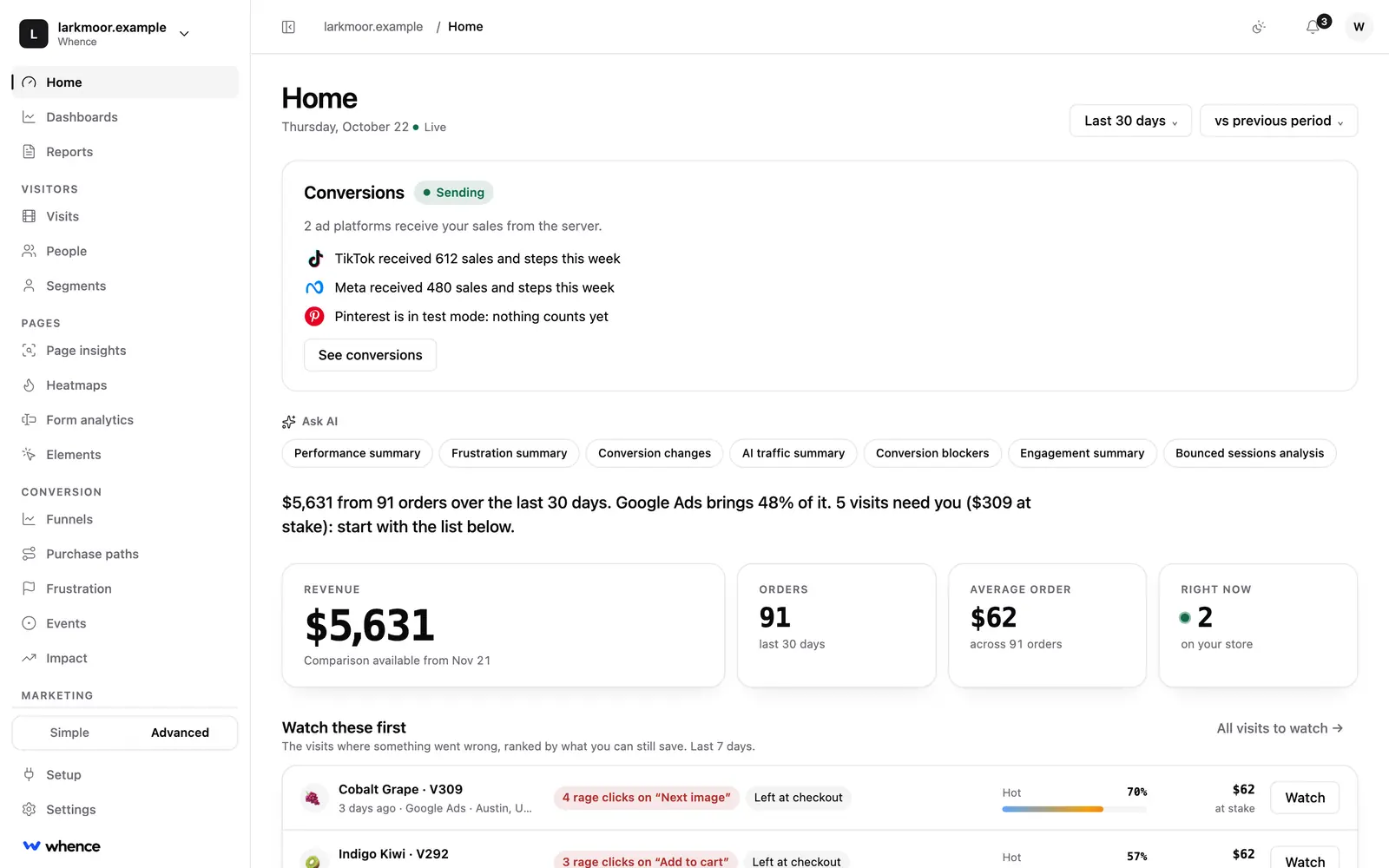Open the All visits to watch link

tap(1280, 728)
